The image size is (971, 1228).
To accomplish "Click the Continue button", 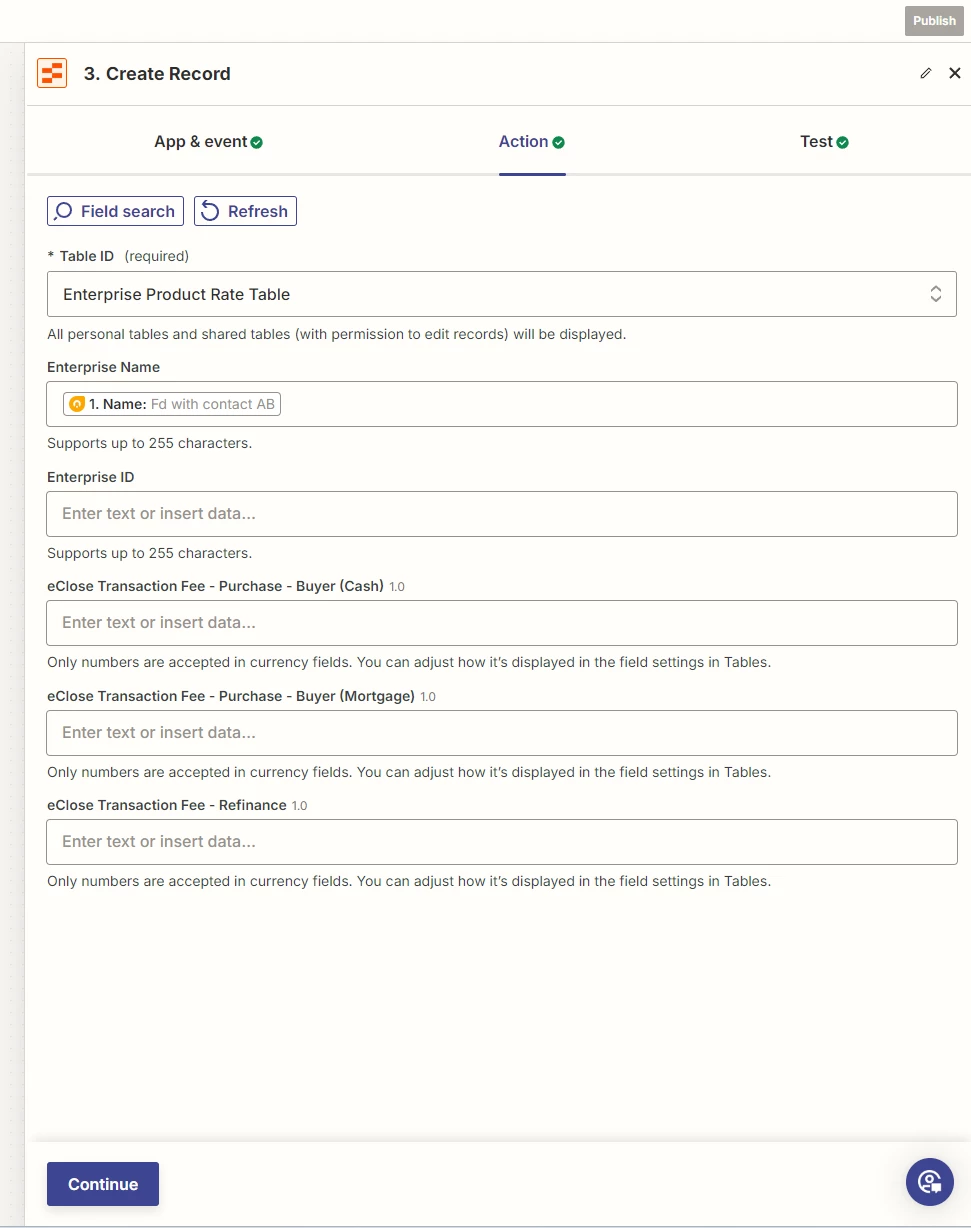I will pyautogui.click(x=103, y=1184).
